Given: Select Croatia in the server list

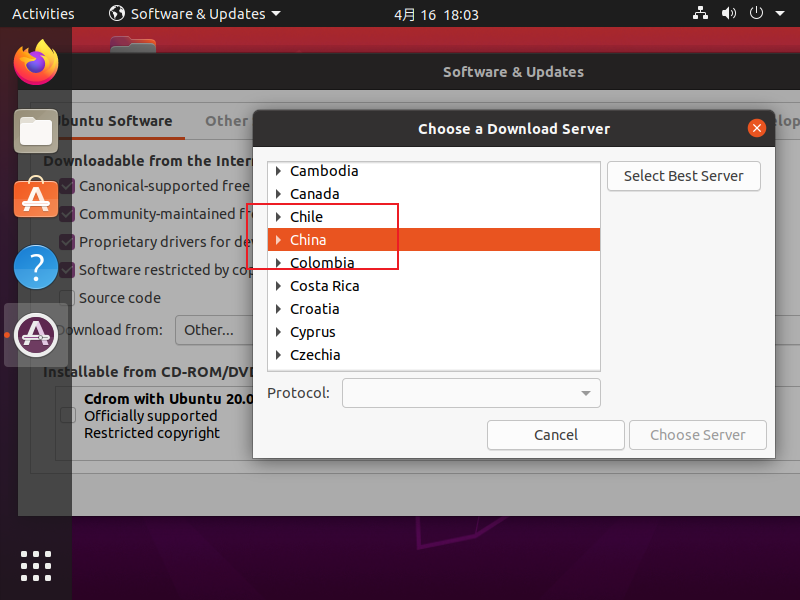Looking at the screenshot, I should point(434,309).
